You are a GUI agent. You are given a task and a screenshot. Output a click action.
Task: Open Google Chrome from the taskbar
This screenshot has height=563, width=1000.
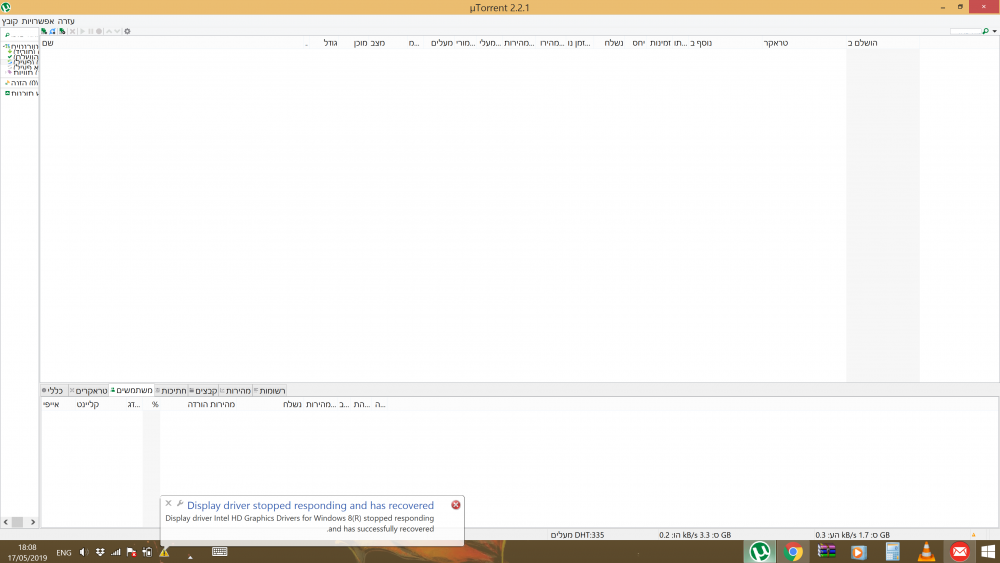coord(793,552)
